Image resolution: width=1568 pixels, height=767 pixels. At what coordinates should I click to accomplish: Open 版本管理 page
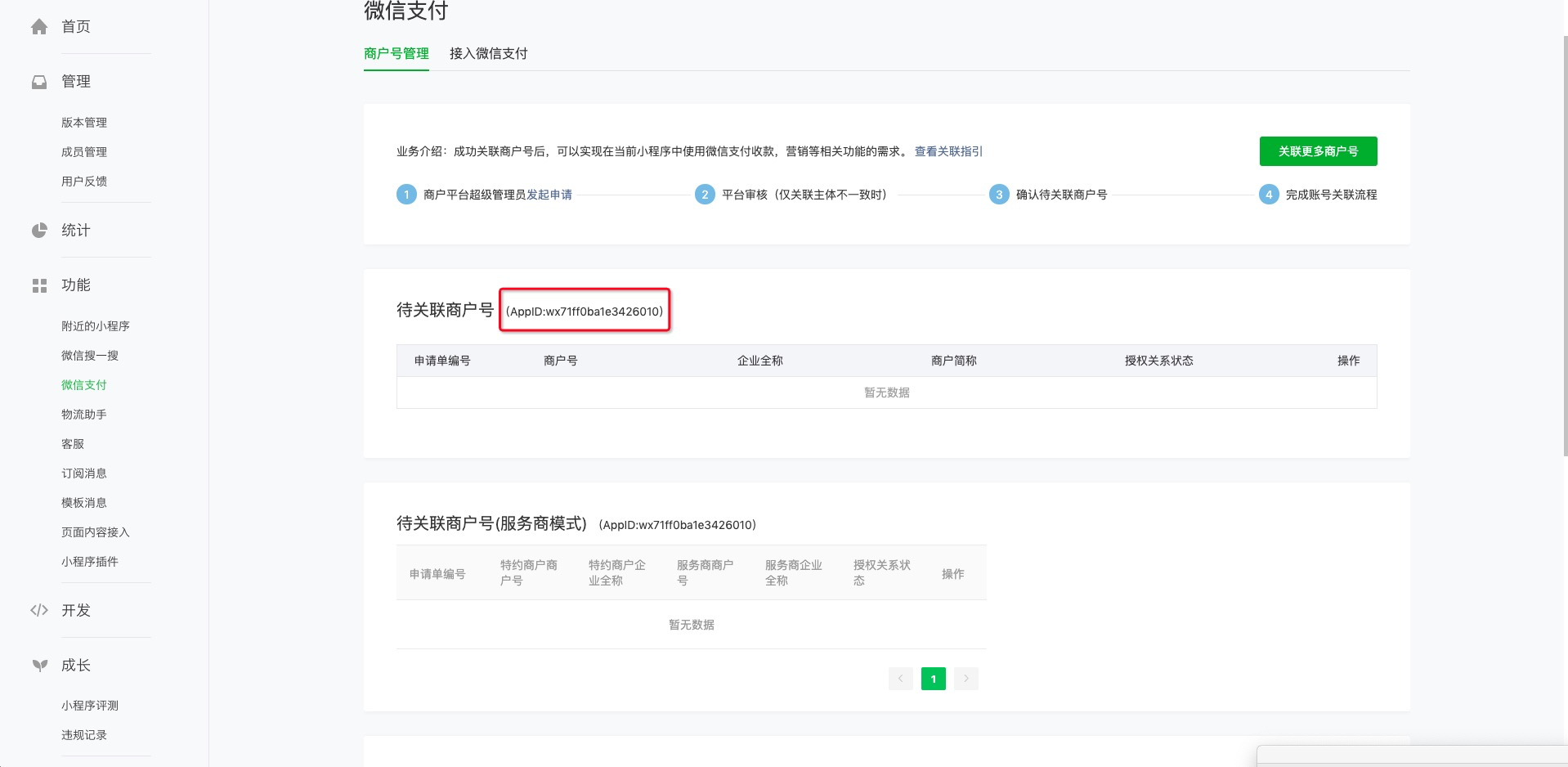84,123
